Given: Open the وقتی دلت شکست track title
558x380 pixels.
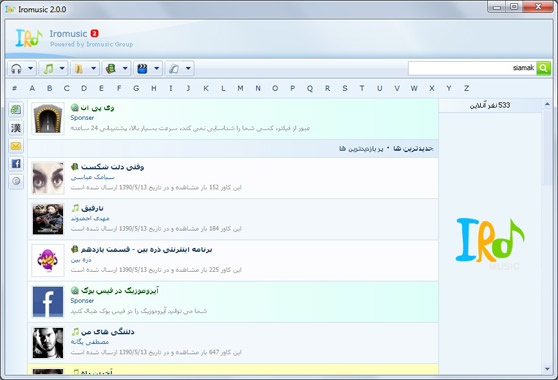Looking at the screenshot, I should click(x=112, y=167).
